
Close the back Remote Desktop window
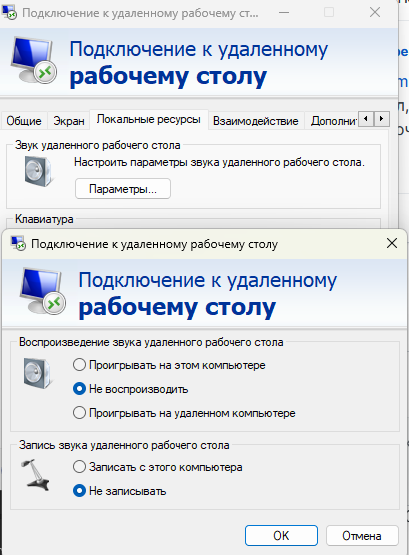[x=375, y=13]
